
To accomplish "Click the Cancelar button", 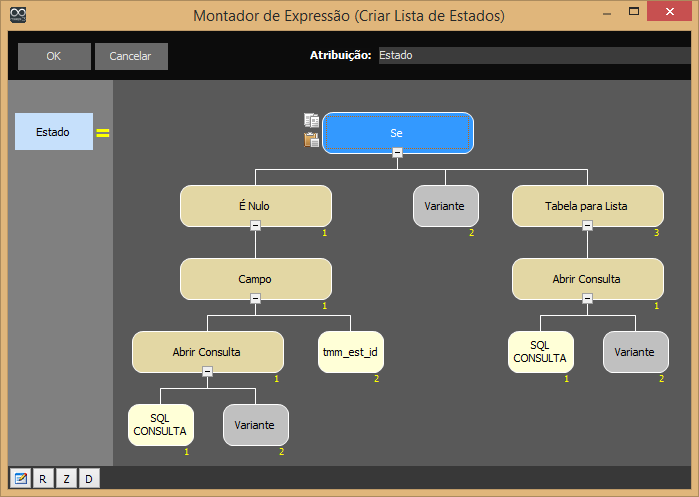I will coord(131,56).
